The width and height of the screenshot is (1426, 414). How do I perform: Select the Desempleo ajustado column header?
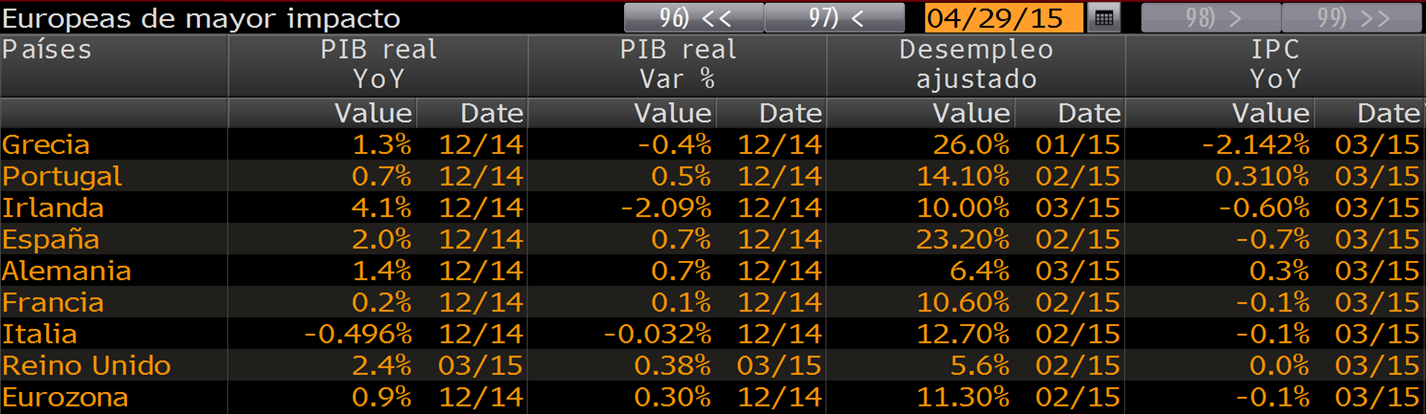point(976,64)
